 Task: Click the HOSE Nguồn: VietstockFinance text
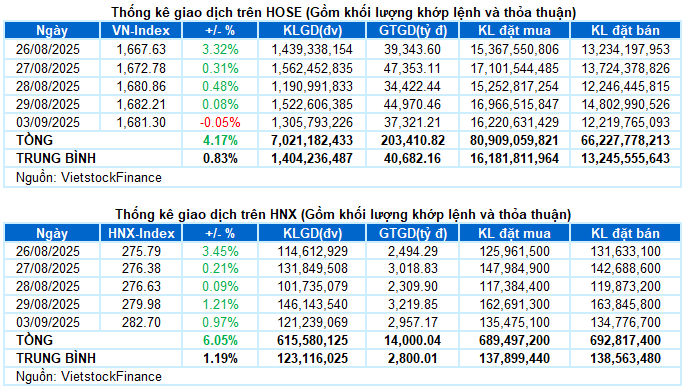pyautogui.click(x=89, y=178)
